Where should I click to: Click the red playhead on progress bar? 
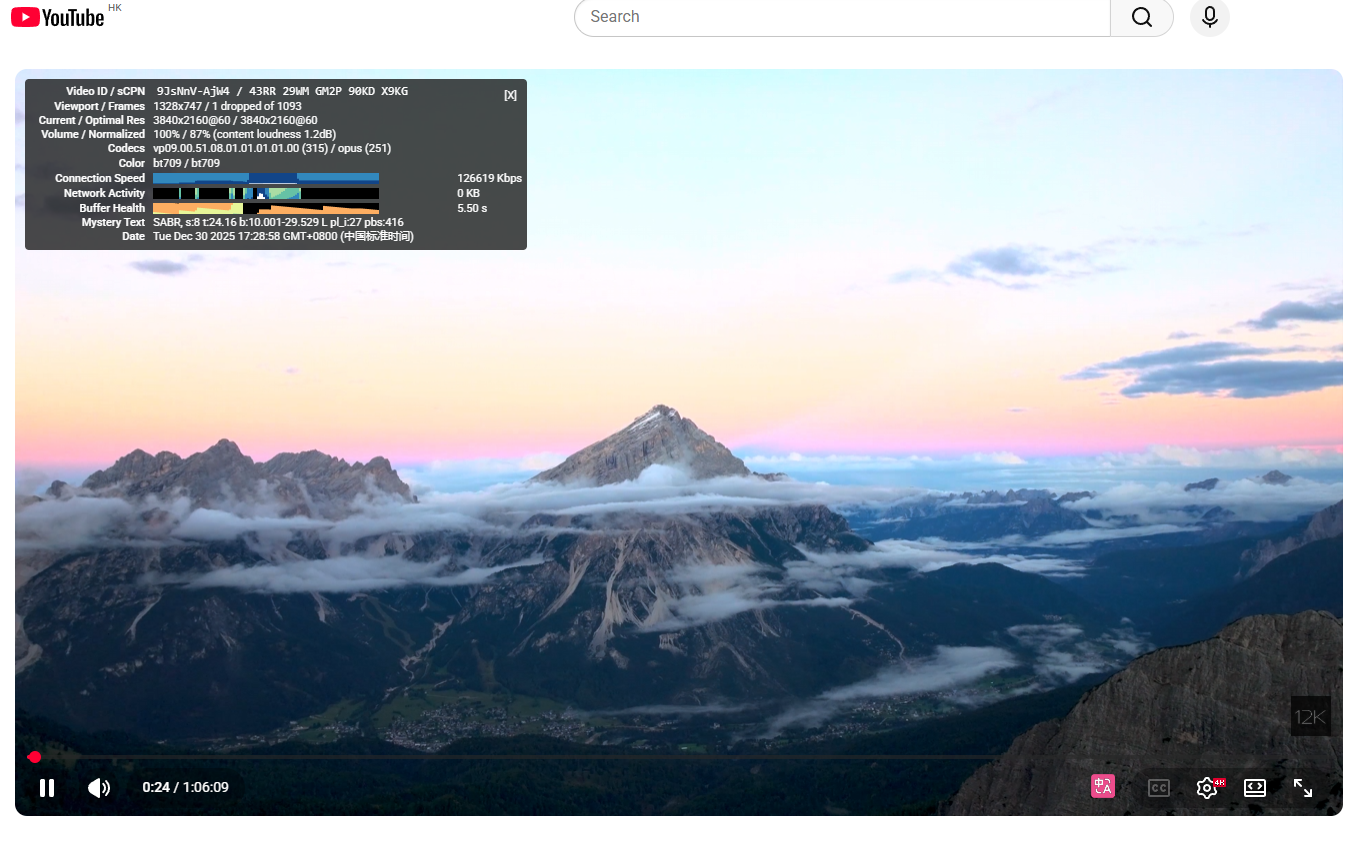pos(34,757)
